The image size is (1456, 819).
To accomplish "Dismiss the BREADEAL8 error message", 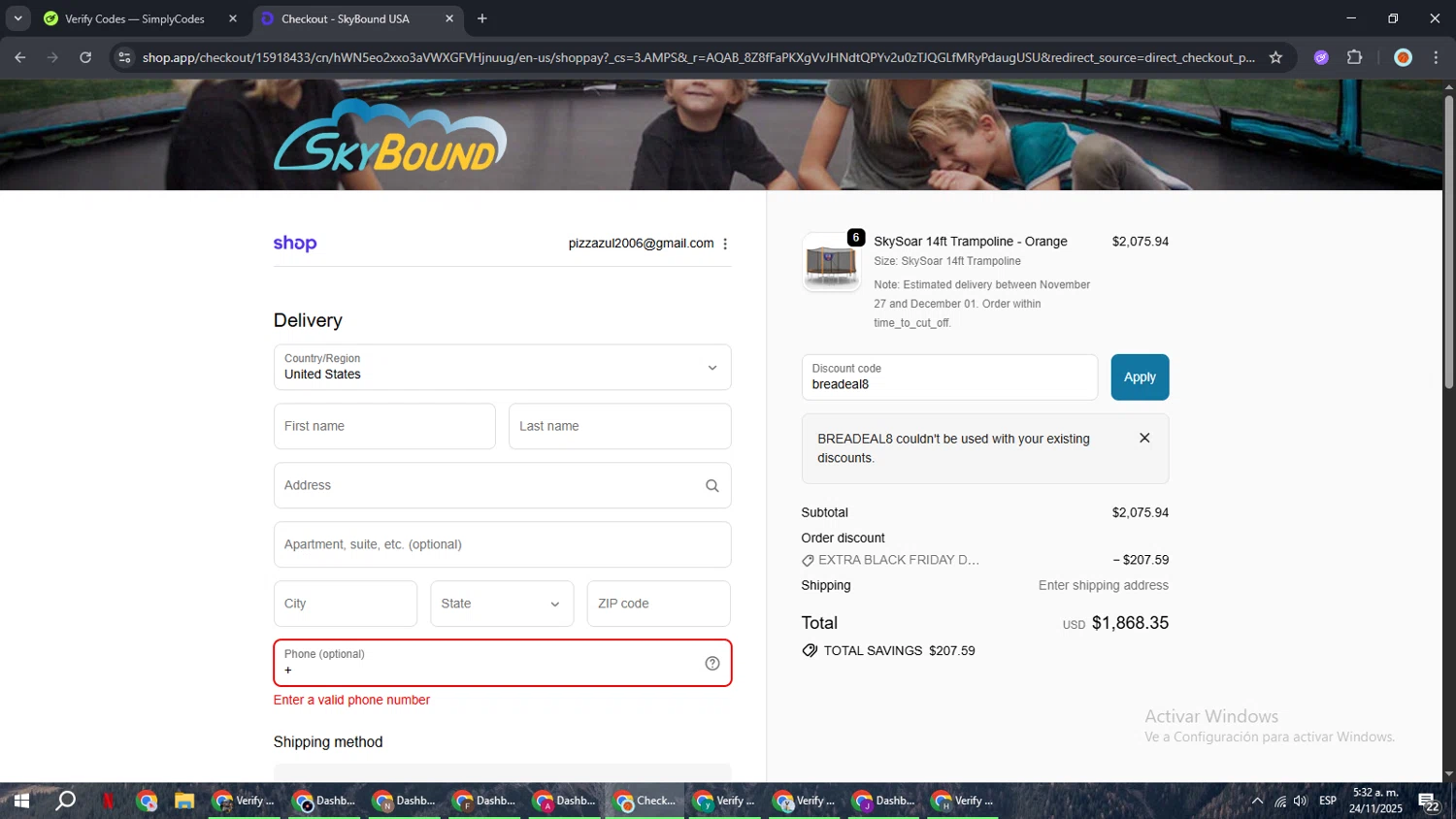I will click(1144, 439).
